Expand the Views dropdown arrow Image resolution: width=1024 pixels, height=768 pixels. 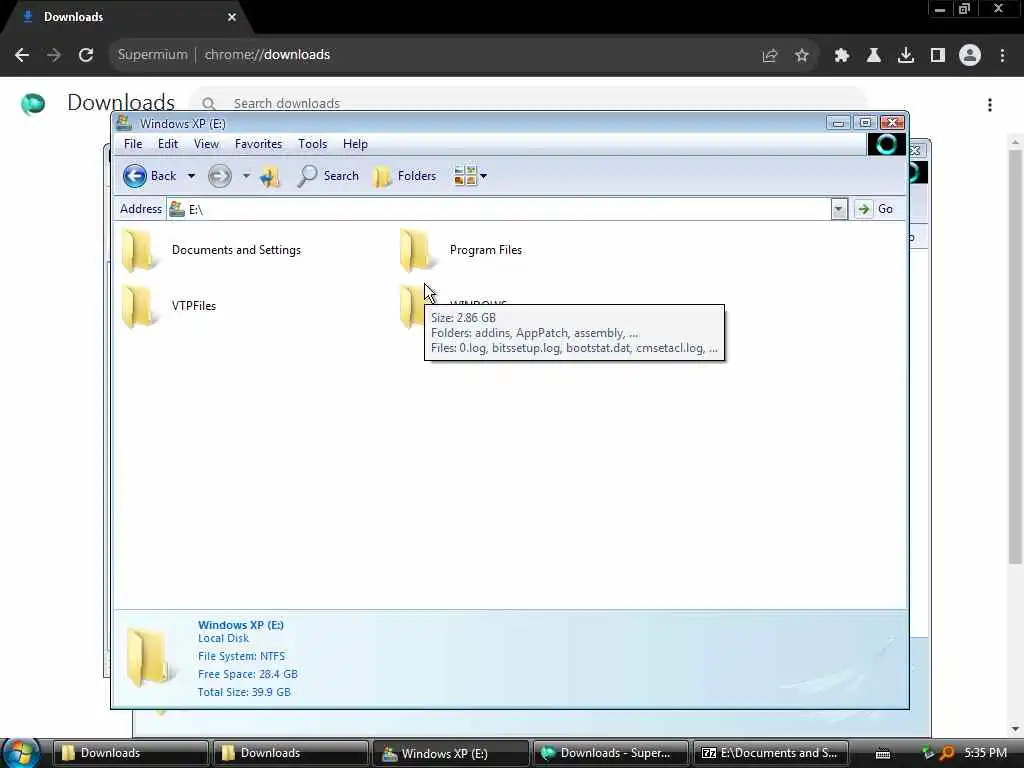[484, 176]
